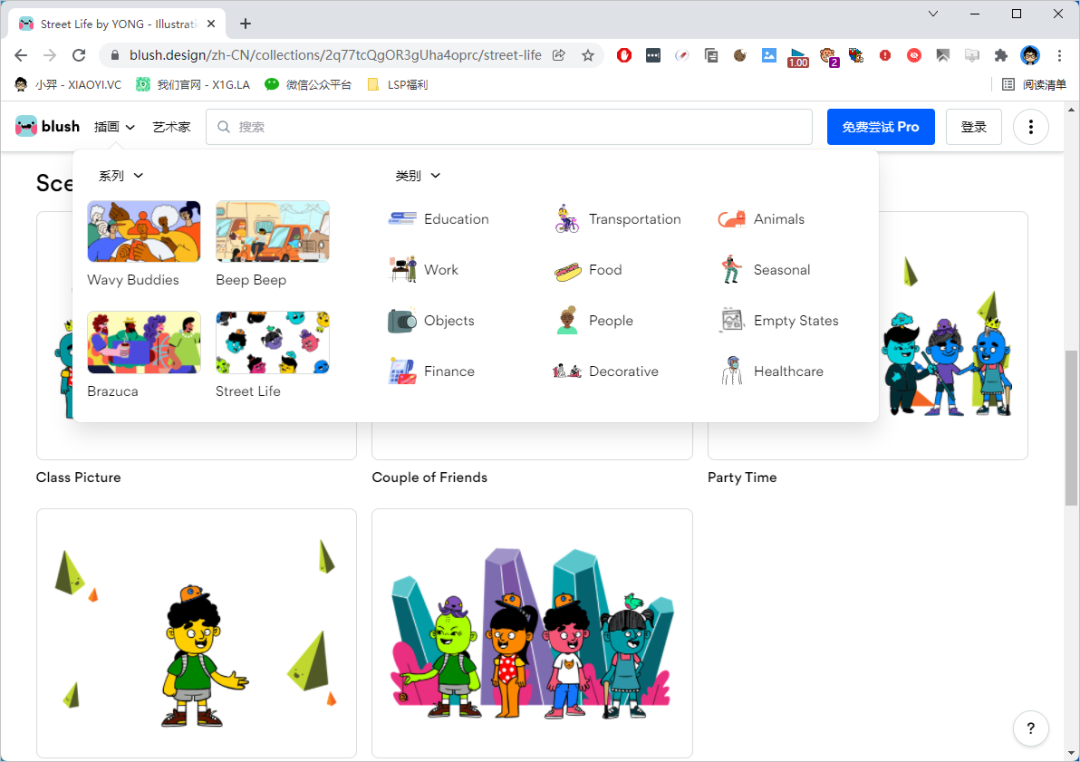Reload the page
Viewport: 1080px width, 762px height.
pyautogui.click(x=79, y=55)
